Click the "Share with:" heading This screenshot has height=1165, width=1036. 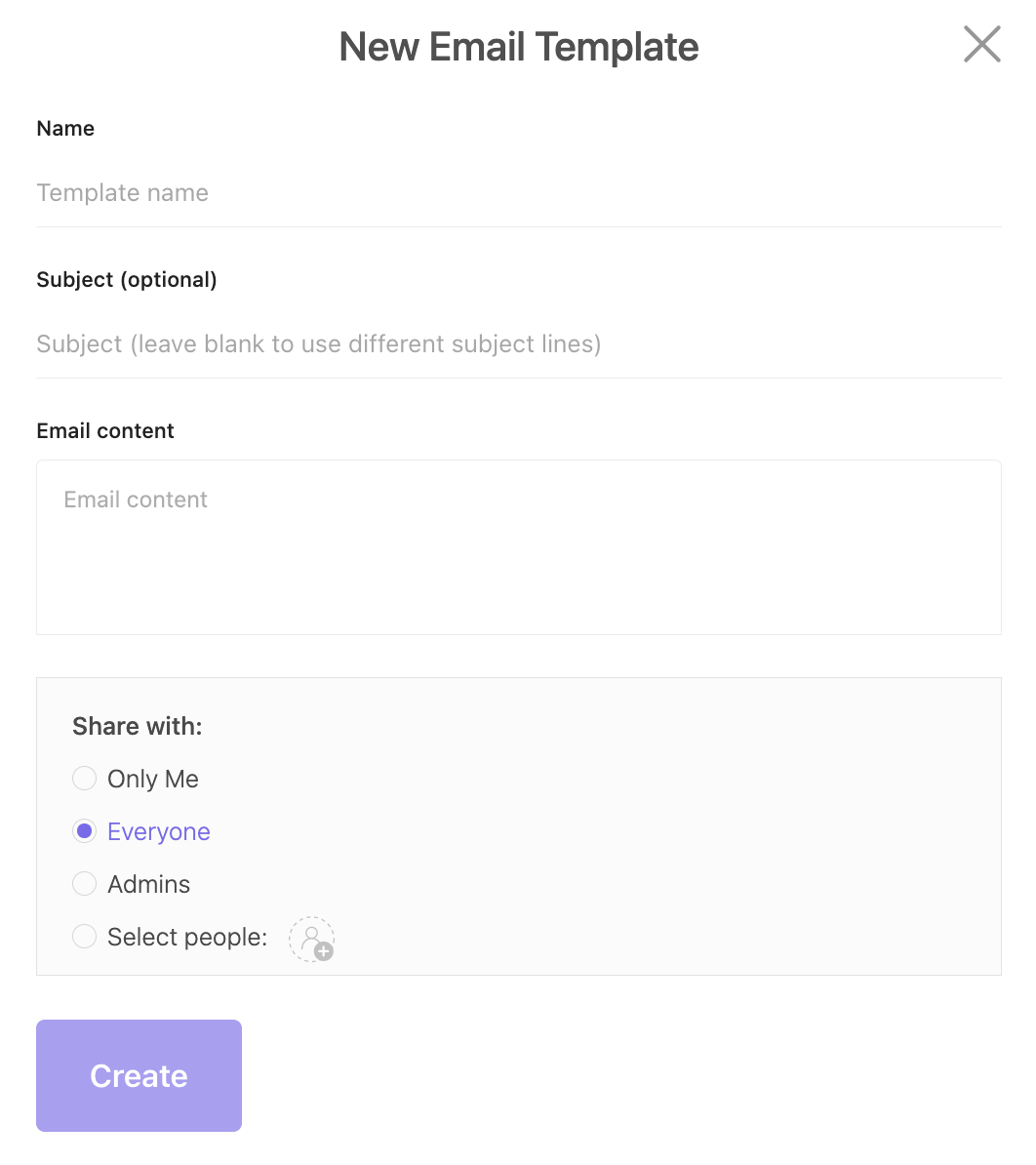coord(138,726)
